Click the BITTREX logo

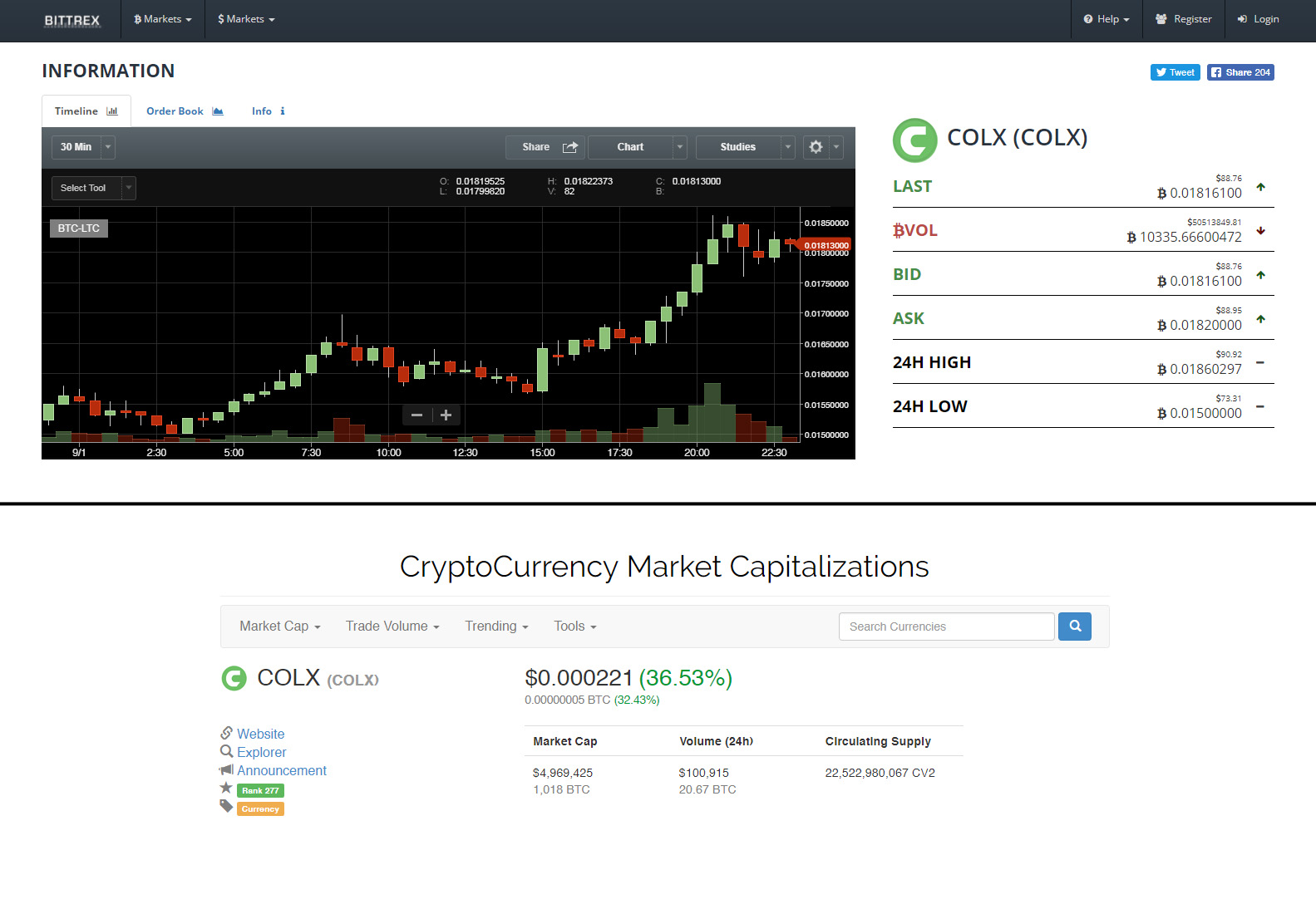click(72, 20)
